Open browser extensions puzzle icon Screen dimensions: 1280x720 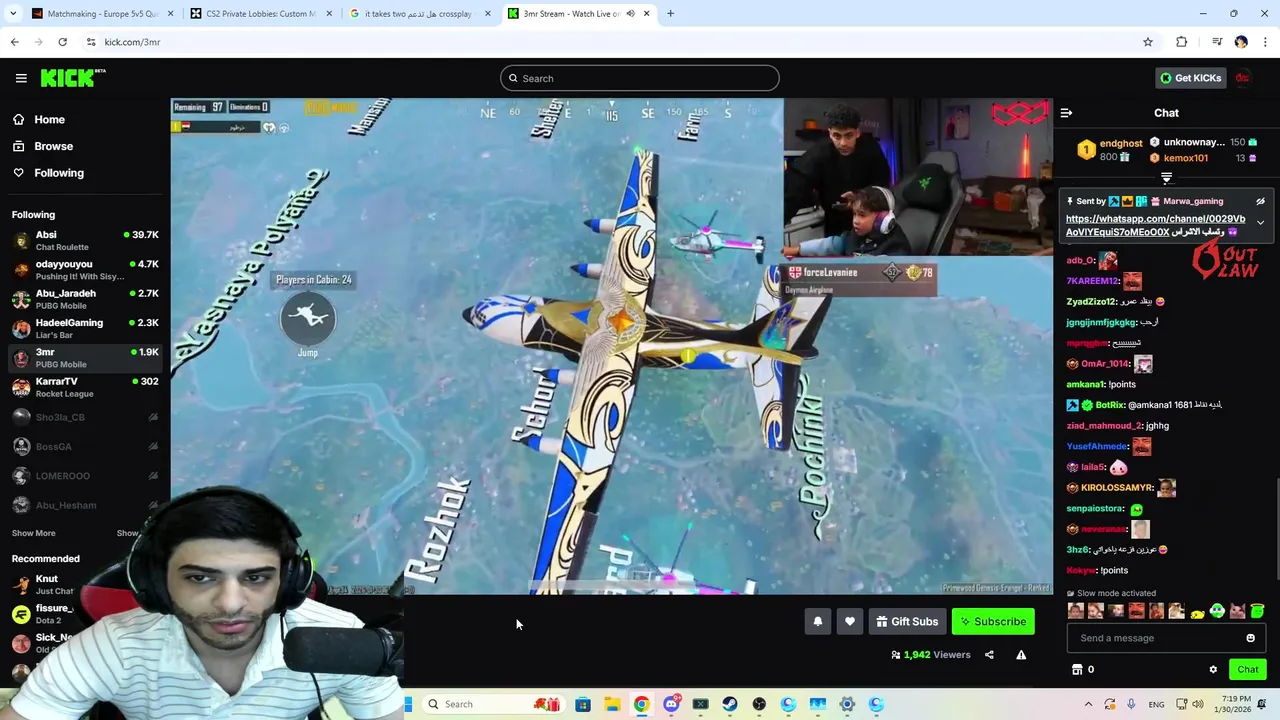click(1182, 42)
